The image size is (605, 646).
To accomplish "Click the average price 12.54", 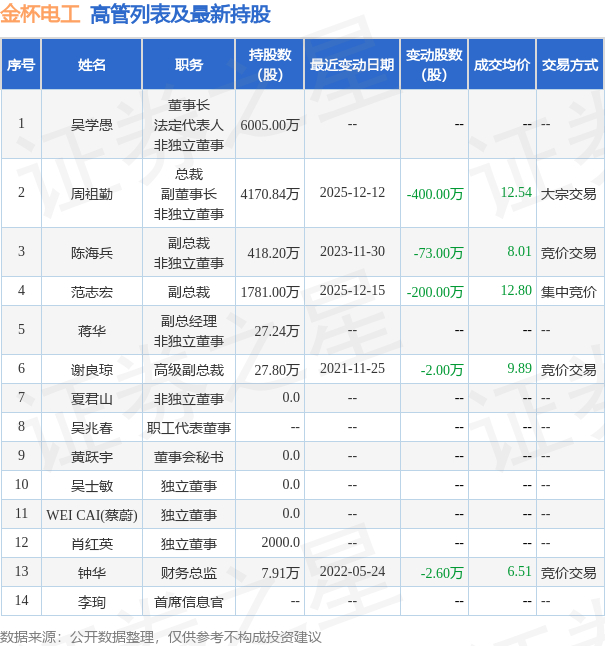I will tap(516, 192).
